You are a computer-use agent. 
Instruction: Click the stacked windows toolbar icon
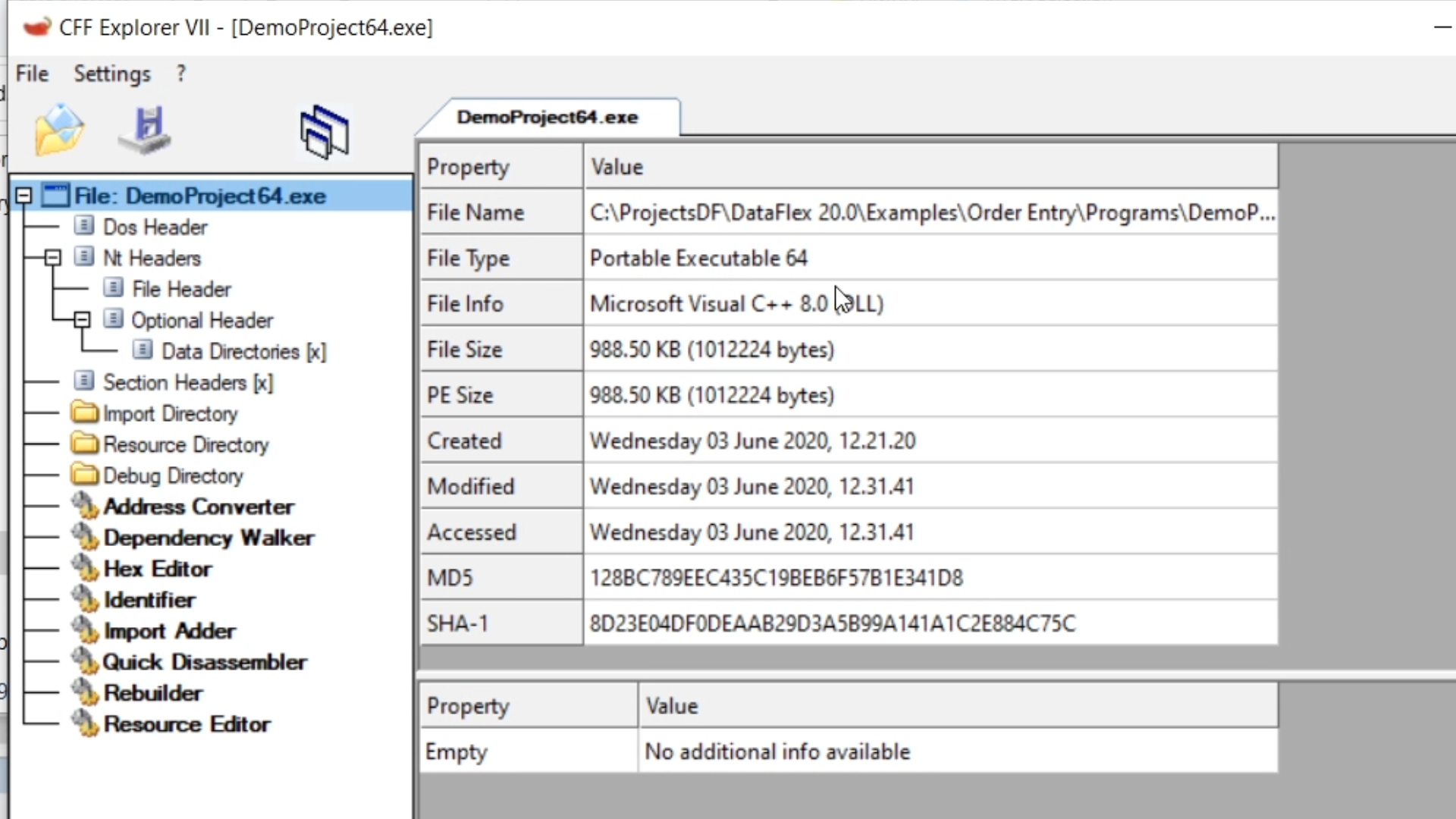pyautogui.click(x=325, y=132)
